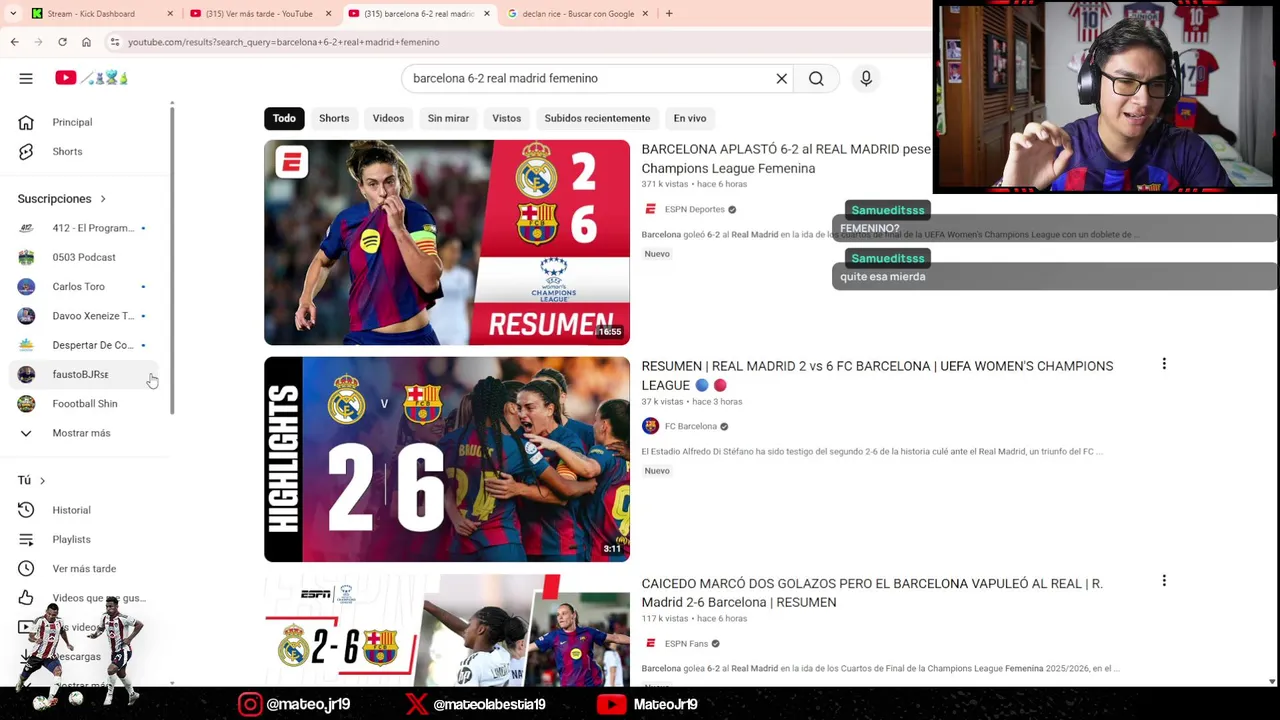
Task: Play the ESPN RESUMEN 16:55 thumbnail
Action: (447, 242)
